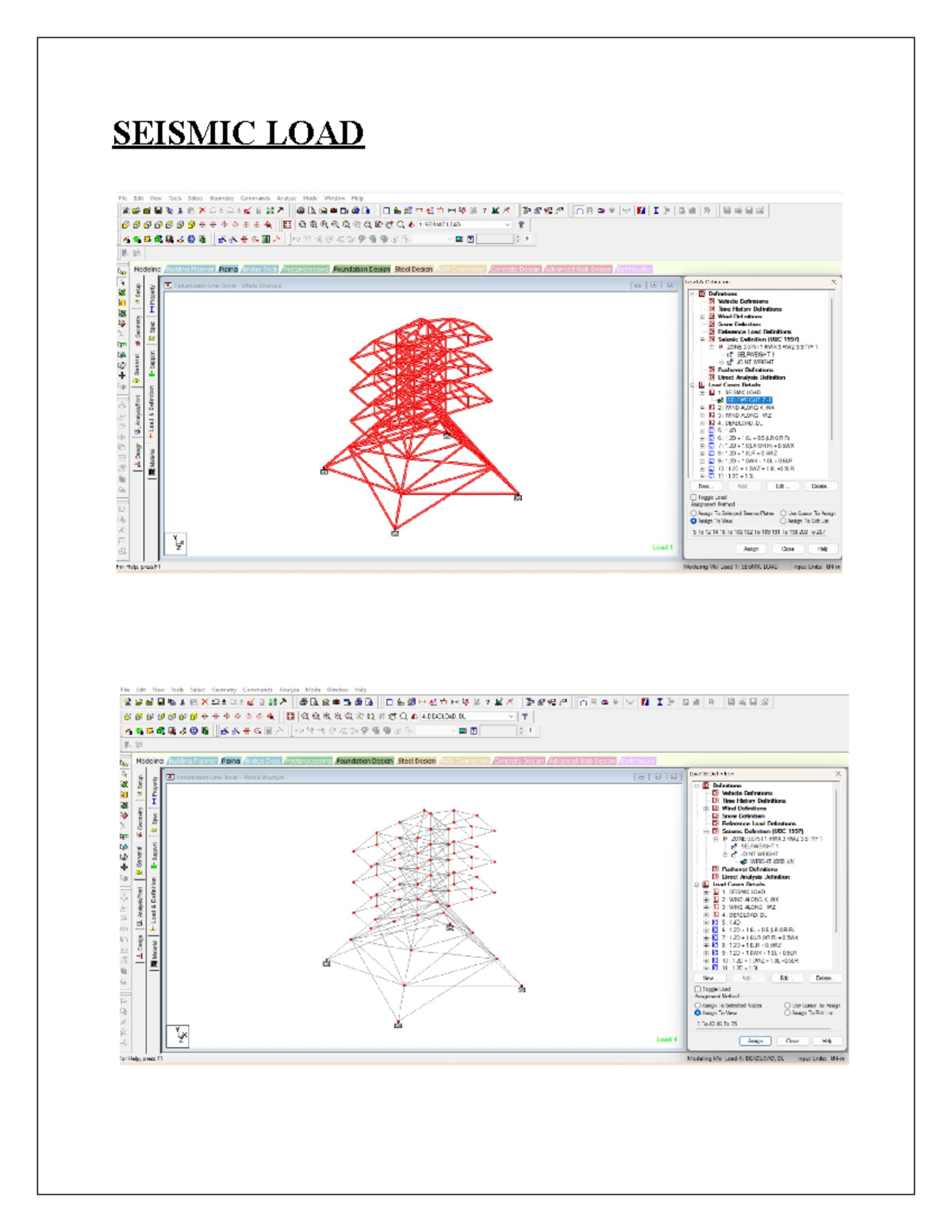This screenshot has width=952, height=1232.
Task: Click the red X delete icon in the DEADLOAD screenshot
Action: [x=204, y=702]
